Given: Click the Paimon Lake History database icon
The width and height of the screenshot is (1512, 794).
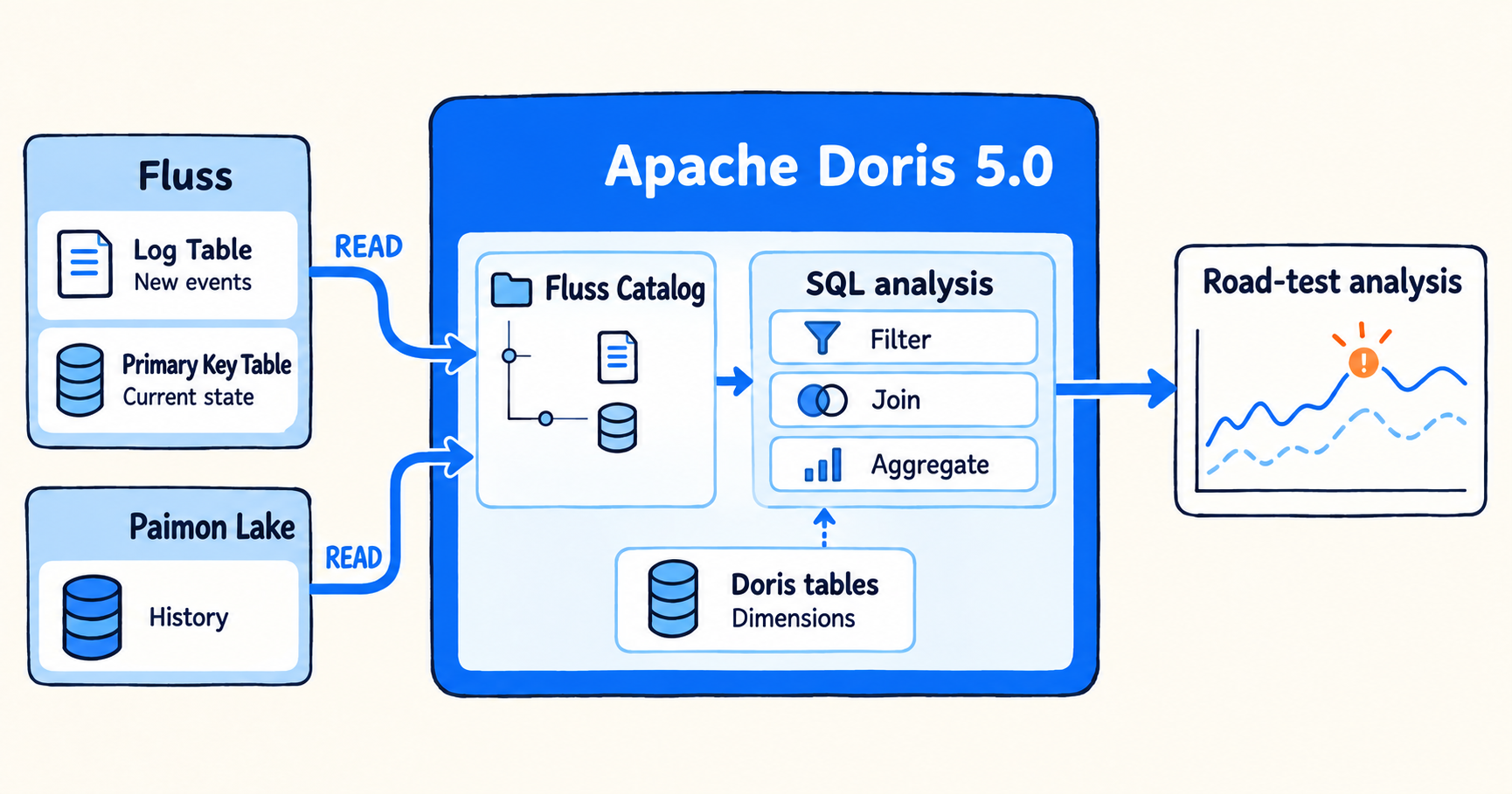Looking at the screenshot, I should tap(92, 617).
